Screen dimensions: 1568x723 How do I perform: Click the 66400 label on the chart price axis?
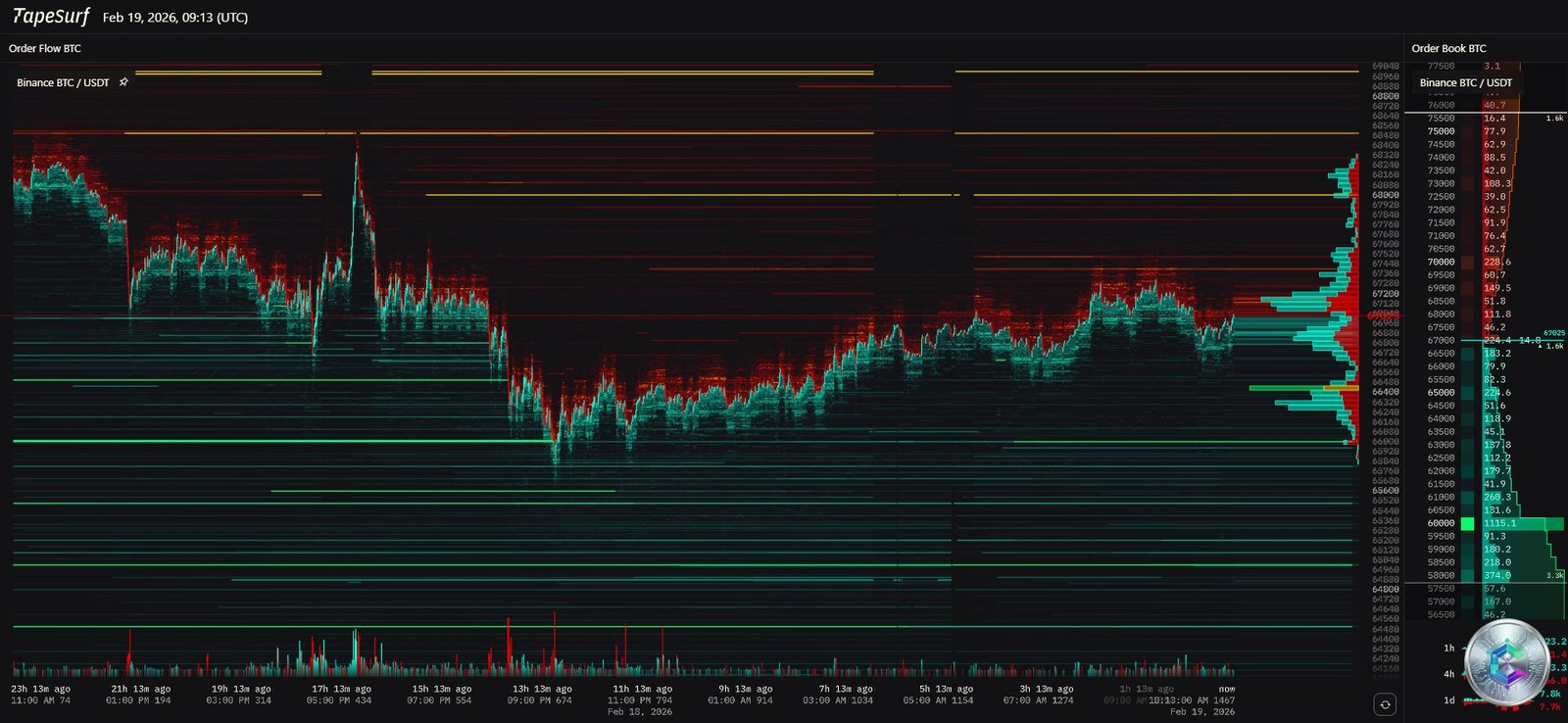pyautogui.click(x=1386, y=392)
